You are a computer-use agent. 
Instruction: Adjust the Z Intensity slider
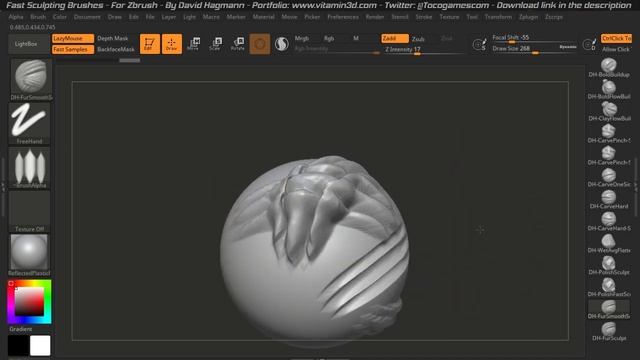pyautogui.click(x=424, y=50)
